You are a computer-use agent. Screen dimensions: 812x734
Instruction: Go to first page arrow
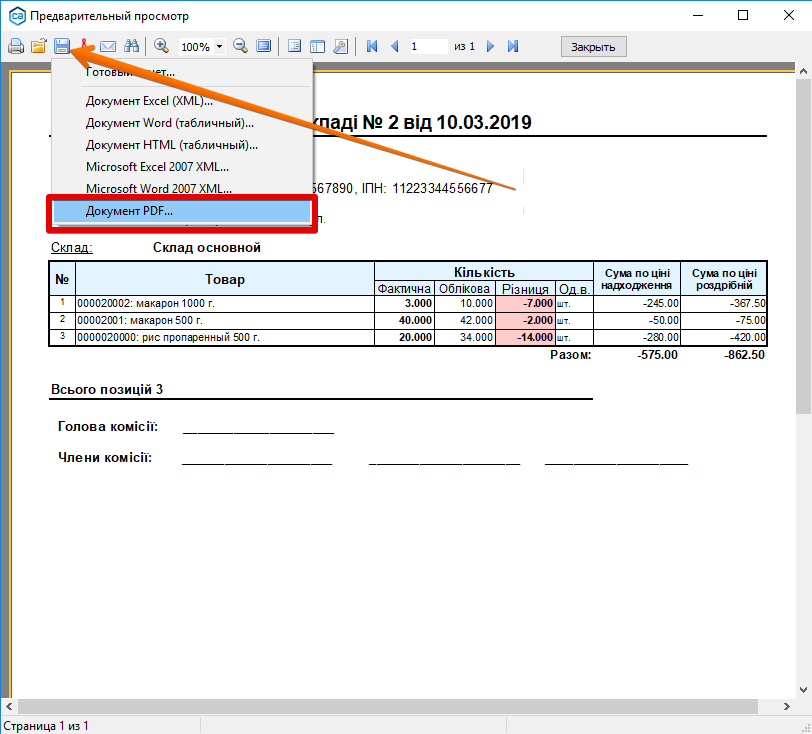point(372,47)
